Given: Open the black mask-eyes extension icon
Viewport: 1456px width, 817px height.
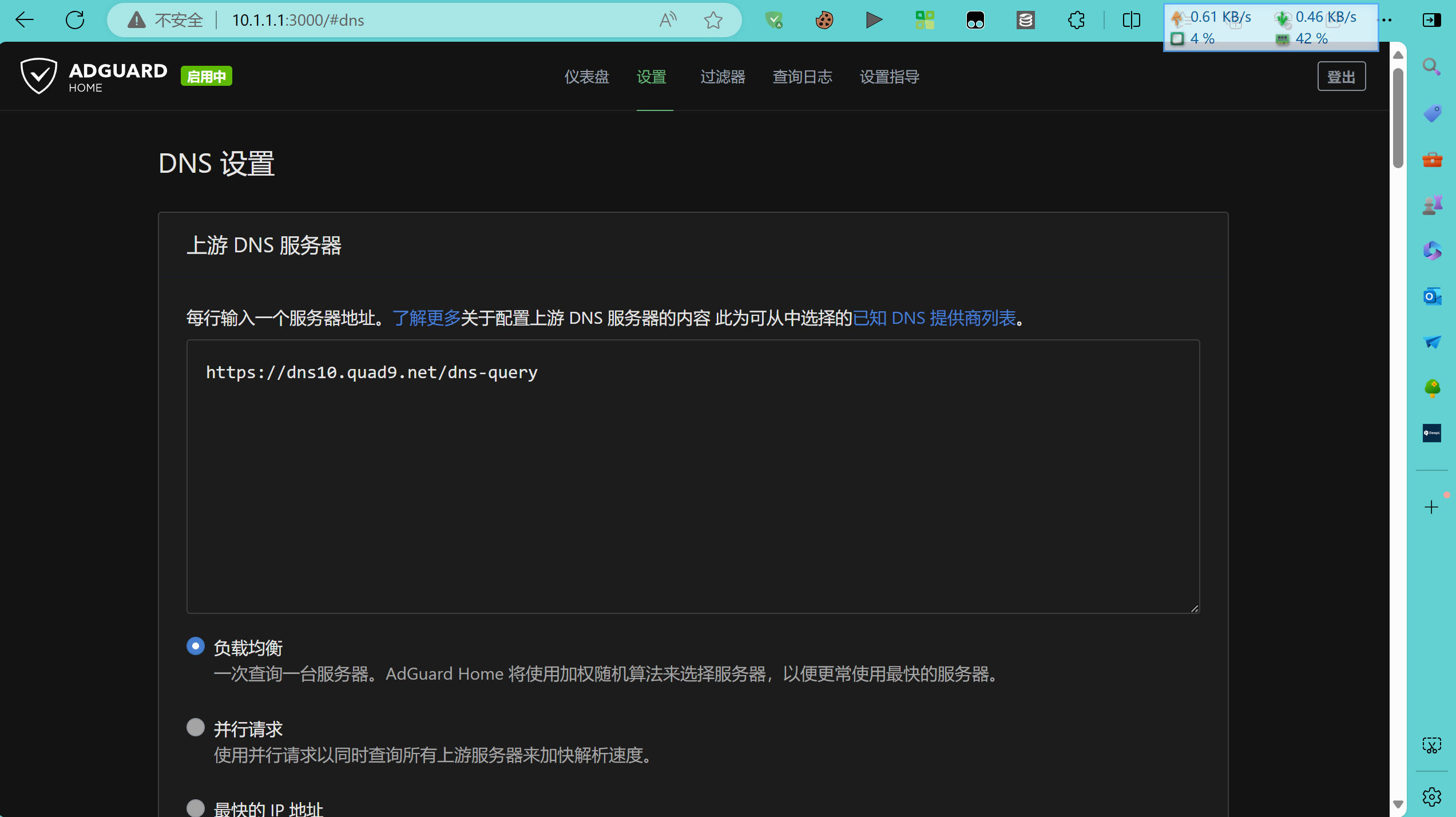Looking at the screenshot, I should [x=975, y=20].
